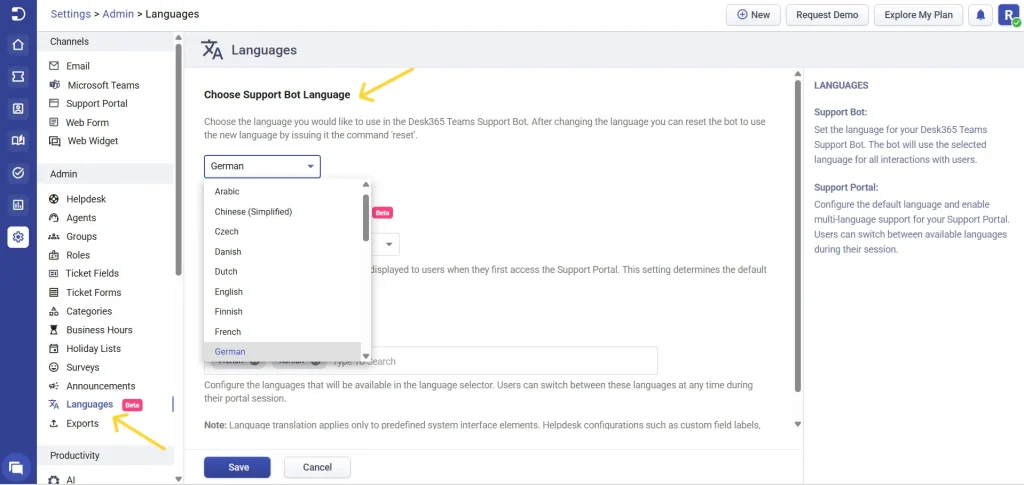Screen dimensions: 1024x485
Task: Open the chat bubble icon at bottom left
Action: [16, 468]
